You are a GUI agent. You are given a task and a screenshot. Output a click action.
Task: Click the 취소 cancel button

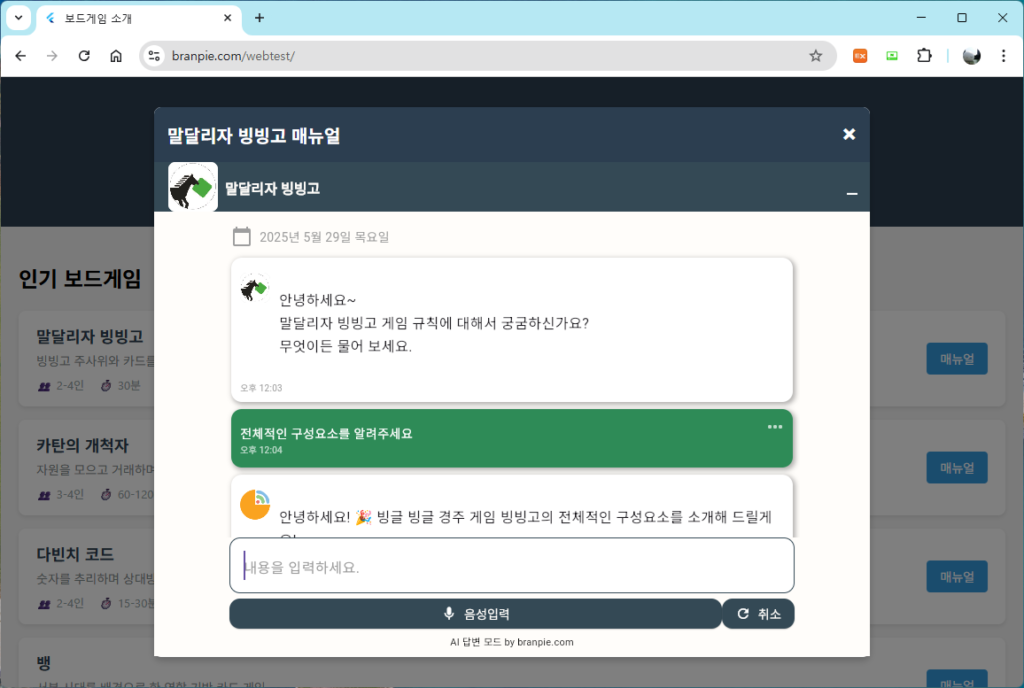click(x=758, y=614)
